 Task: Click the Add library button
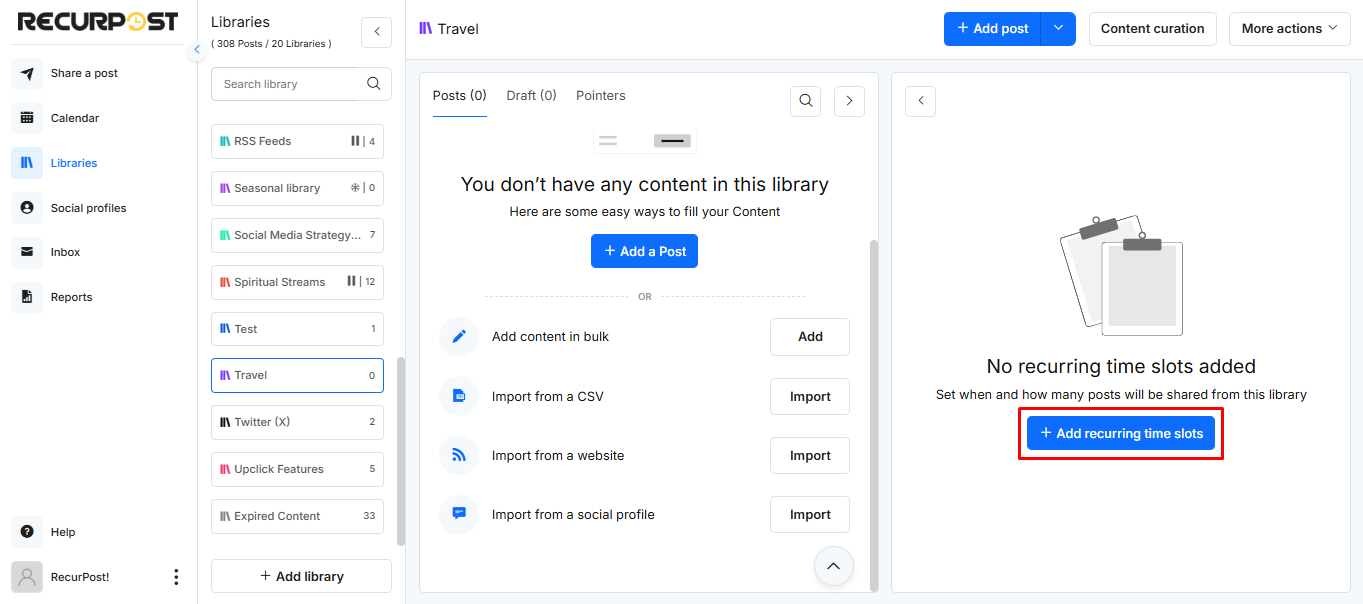tap(301, 576)
